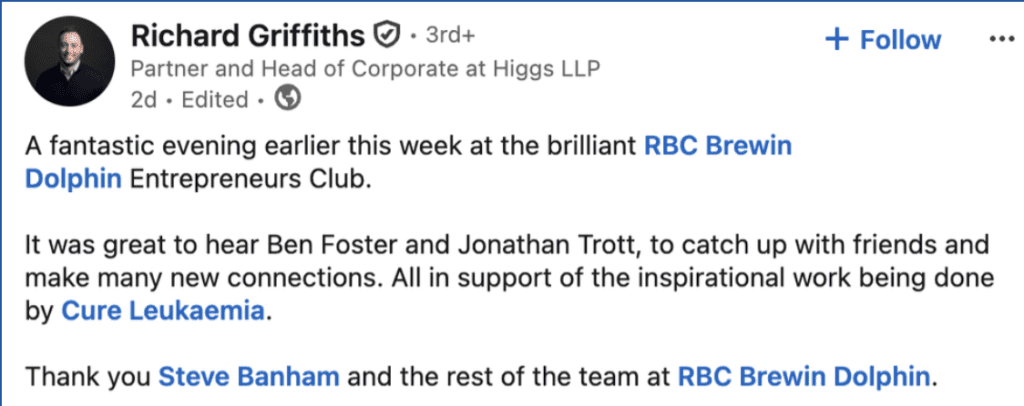Open the Richard Griffiths name link

pos(247,36)
